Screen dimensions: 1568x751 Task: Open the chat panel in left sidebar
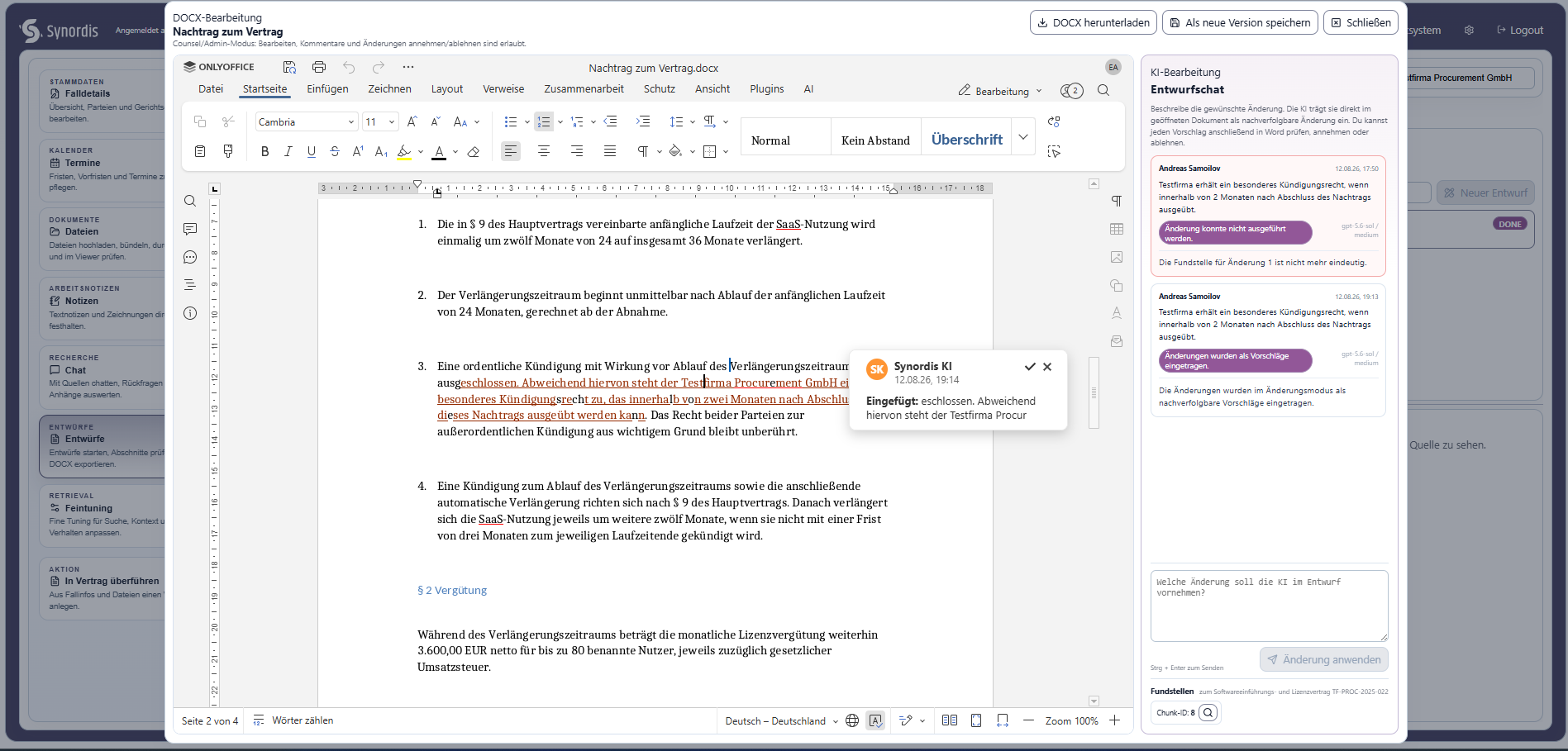[190, 257]
